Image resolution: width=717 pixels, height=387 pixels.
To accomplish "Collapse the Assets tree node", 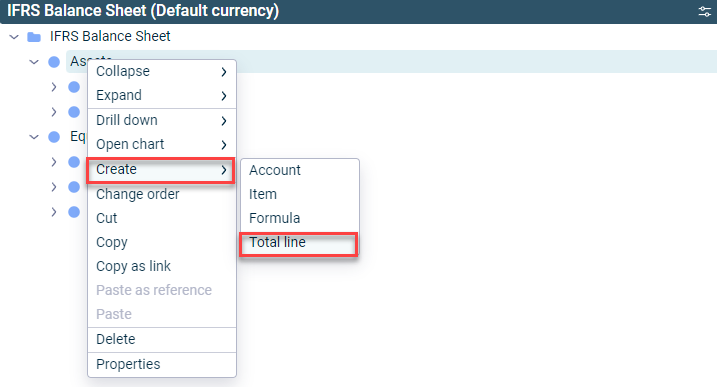I will (34, 62).
